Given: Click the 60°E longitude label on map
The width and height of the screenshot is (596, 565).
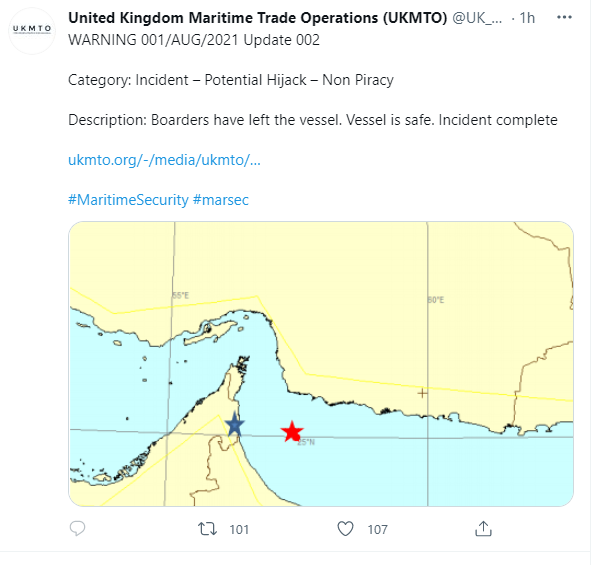Looking at the screenshot, I should (436, 300).
